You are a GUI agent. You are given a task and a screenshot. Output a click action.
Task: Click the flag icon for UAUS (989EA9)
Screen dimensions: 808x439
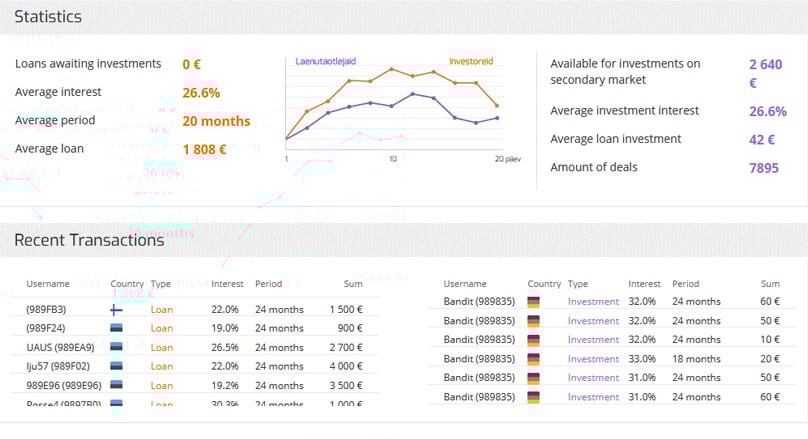tap(116, 347)
